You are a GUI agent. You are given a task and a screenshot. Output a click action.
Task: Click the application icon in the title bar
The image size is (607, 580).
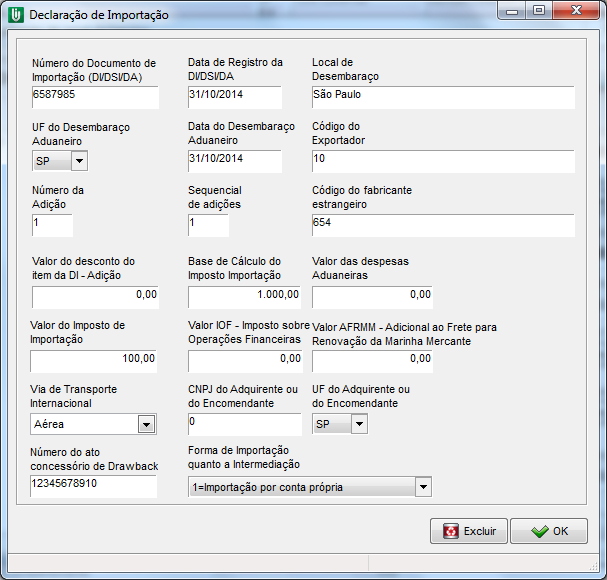[15, 15]
